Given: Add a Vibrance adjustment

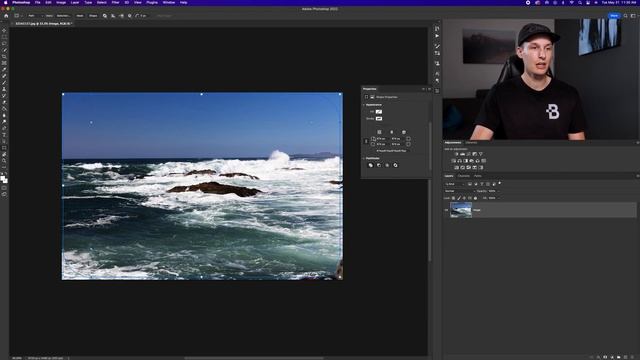Looking at the screenshot, I should pos(481,154).
